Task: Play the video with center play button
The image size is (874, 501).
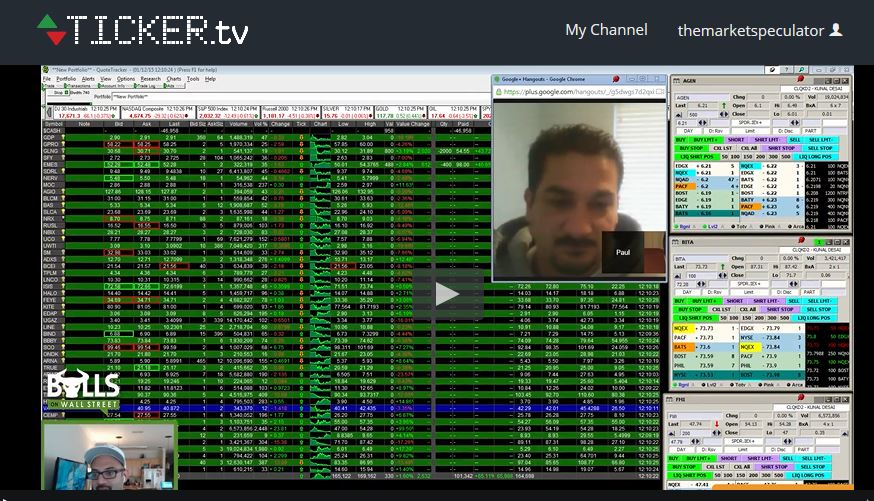Action: click(448, 294)
